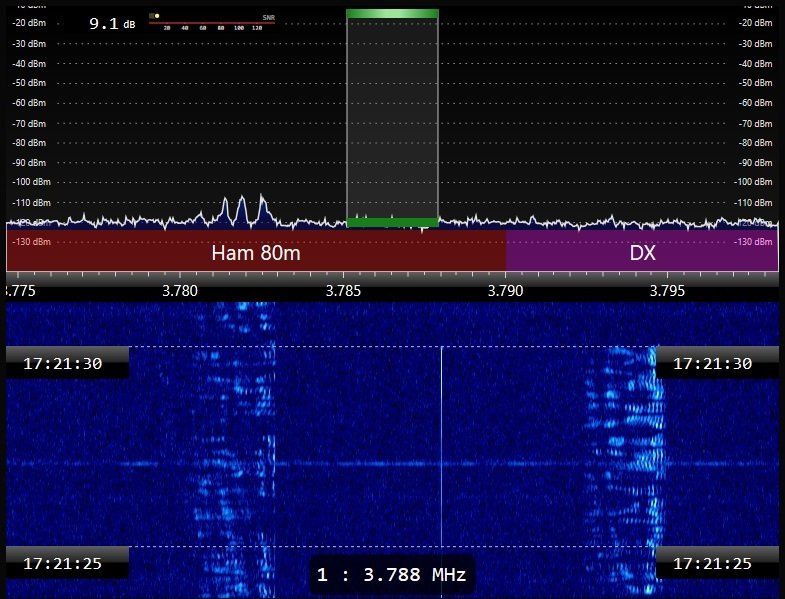Click the DX band segment label
This screenshot has height=599, width=785.
(642, 252)
